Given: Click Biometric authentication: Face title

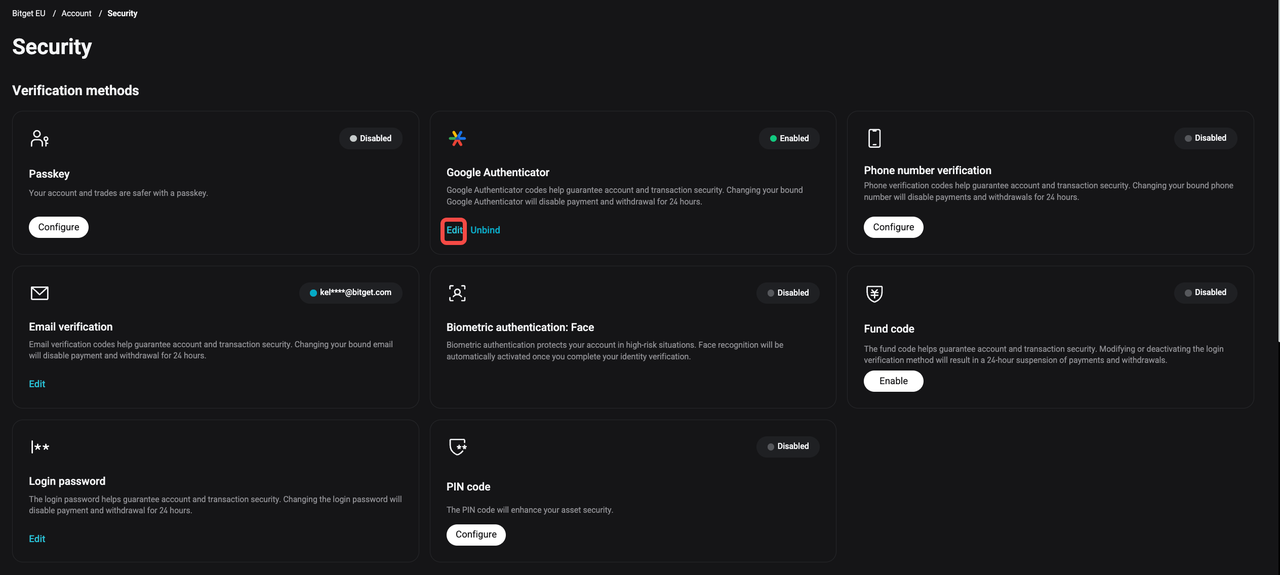Looking at the screenshot, I should click(520, 327).
